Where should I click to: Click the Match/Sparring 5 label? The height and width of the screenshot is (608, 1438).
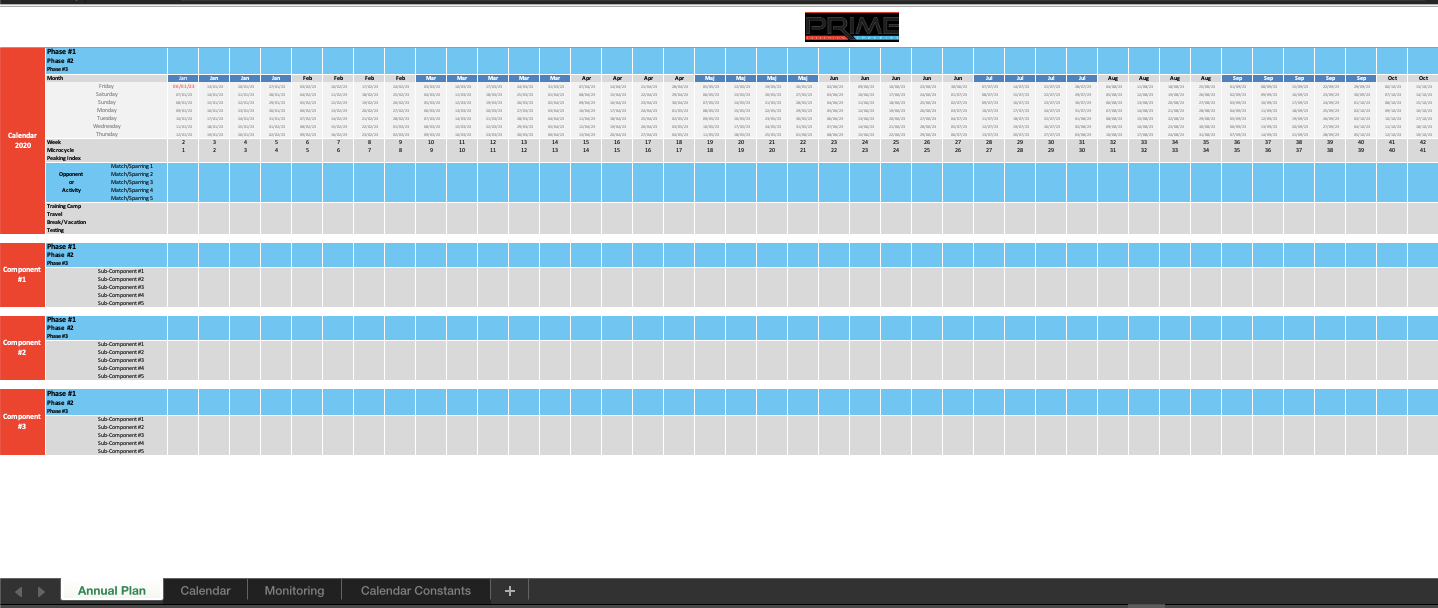(x=131, y=198)
